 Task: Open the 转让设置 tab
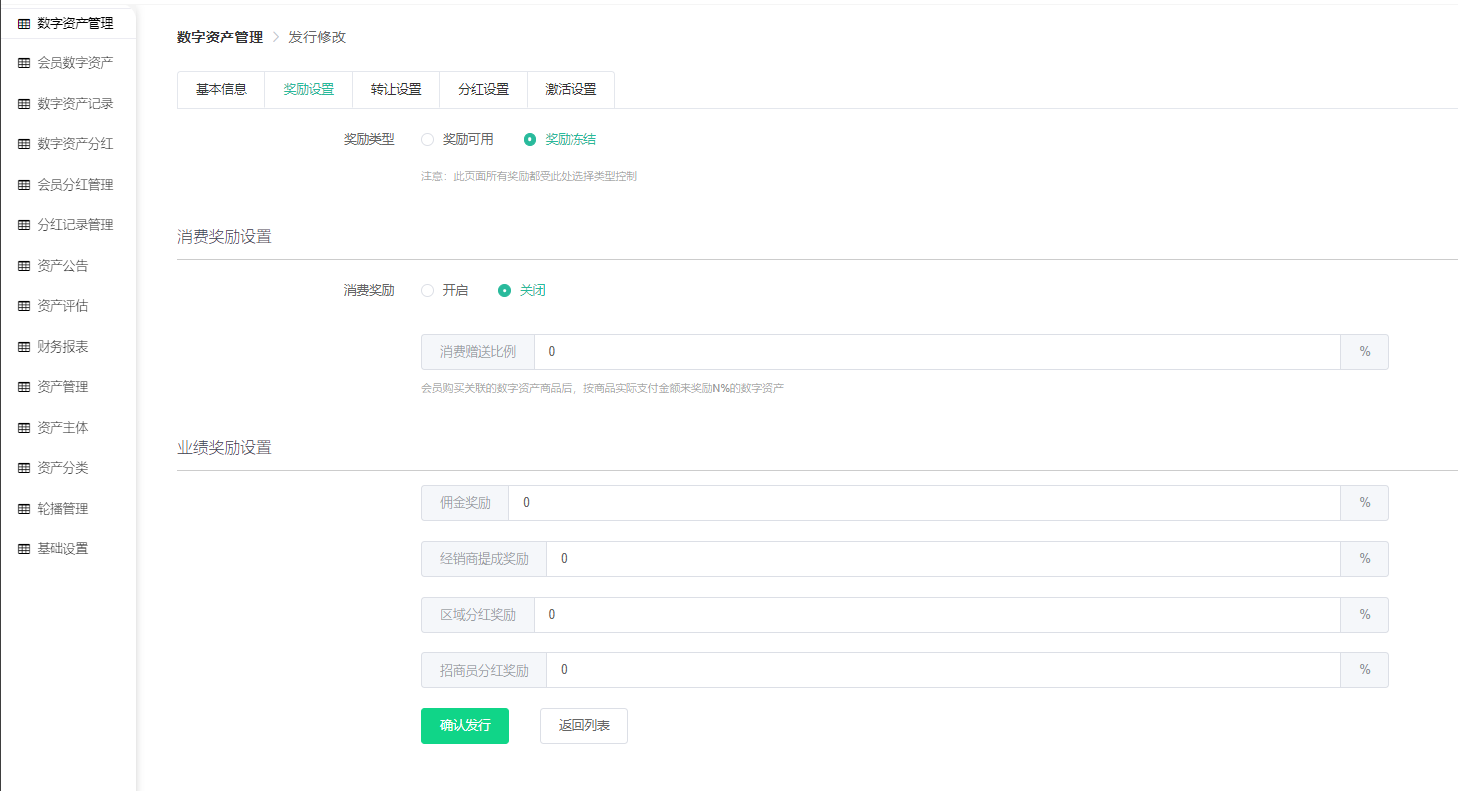(396, 89)
